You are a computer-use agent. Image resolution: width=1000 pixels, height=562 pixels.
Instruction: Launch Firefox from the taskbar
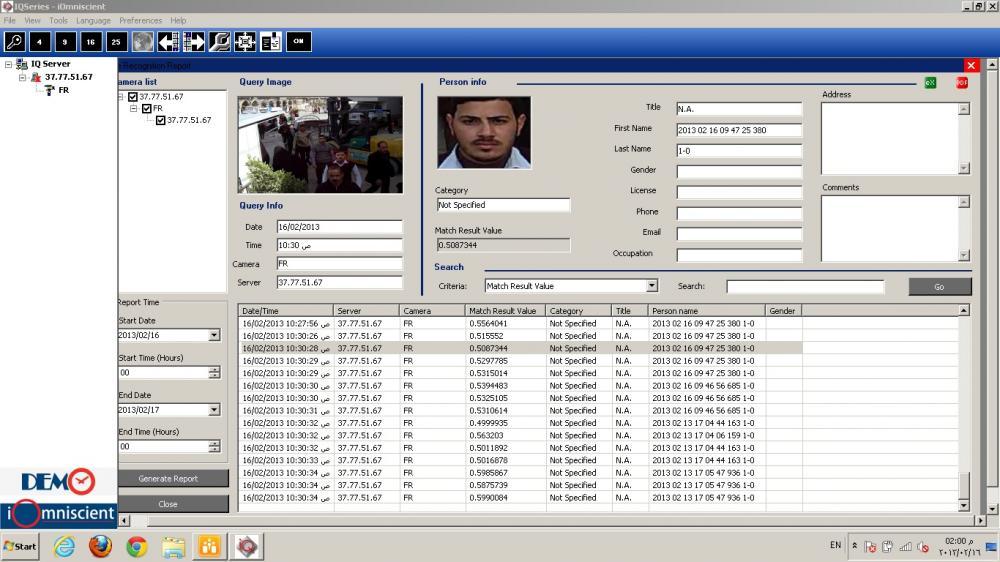100,546
